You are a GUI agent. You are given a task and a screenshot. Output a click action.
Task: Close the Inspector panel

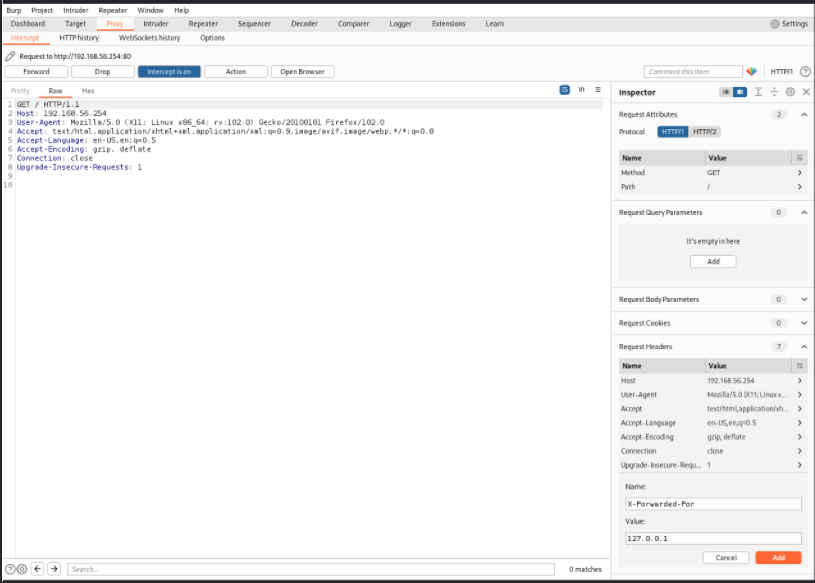[x=806, y=92]
